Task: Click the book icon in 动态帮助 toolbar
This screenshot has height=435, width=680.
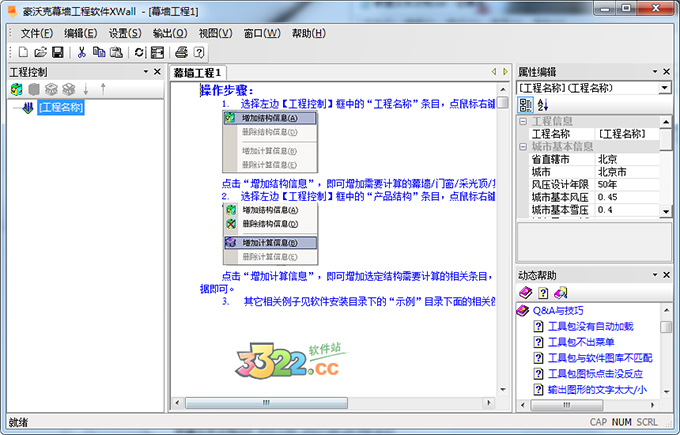Action: (526, 293)
